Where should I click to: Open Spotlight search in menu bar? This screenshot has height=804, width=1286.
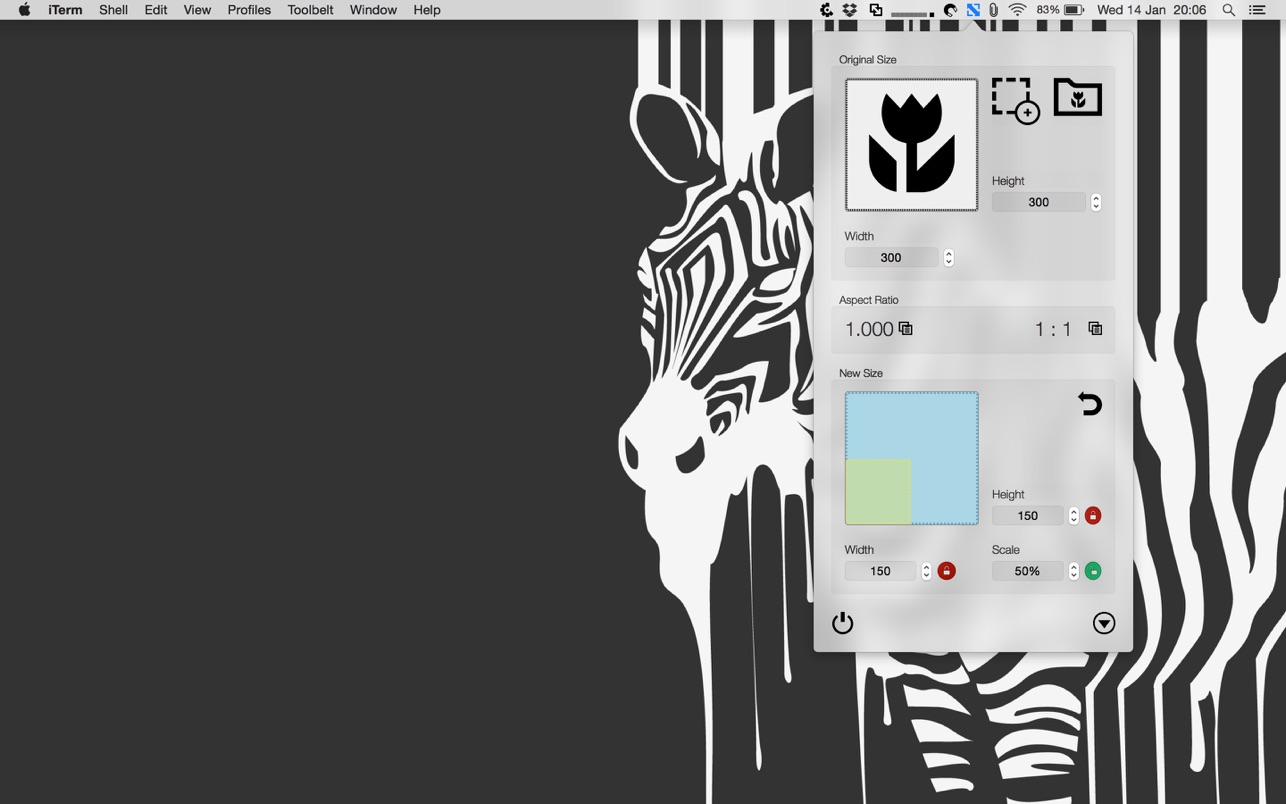tap(1229, 10)
